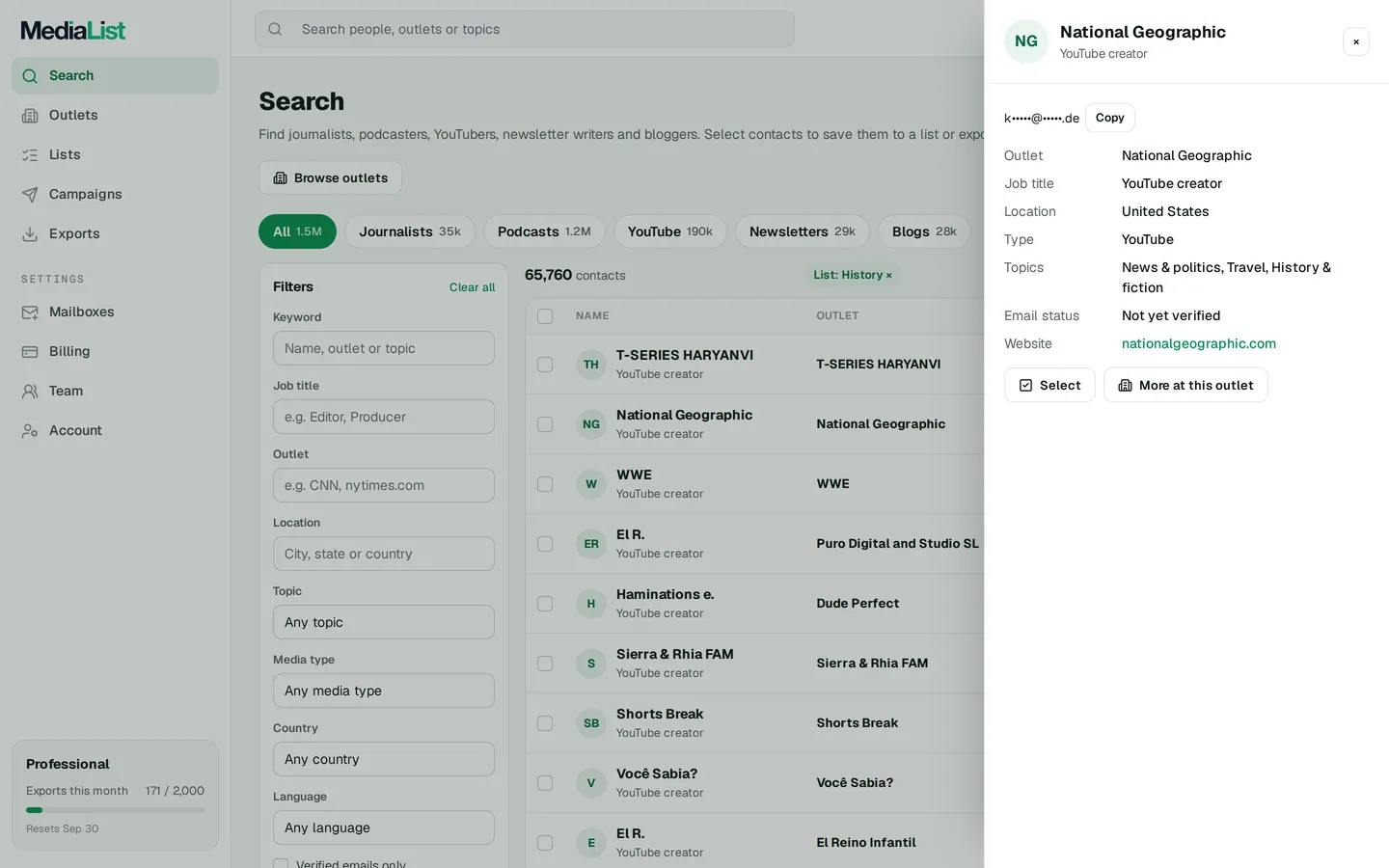This screenshot has width=1389, height=868.
Task: Click the Browse outlets button
Action: click(x=330, y=177)
